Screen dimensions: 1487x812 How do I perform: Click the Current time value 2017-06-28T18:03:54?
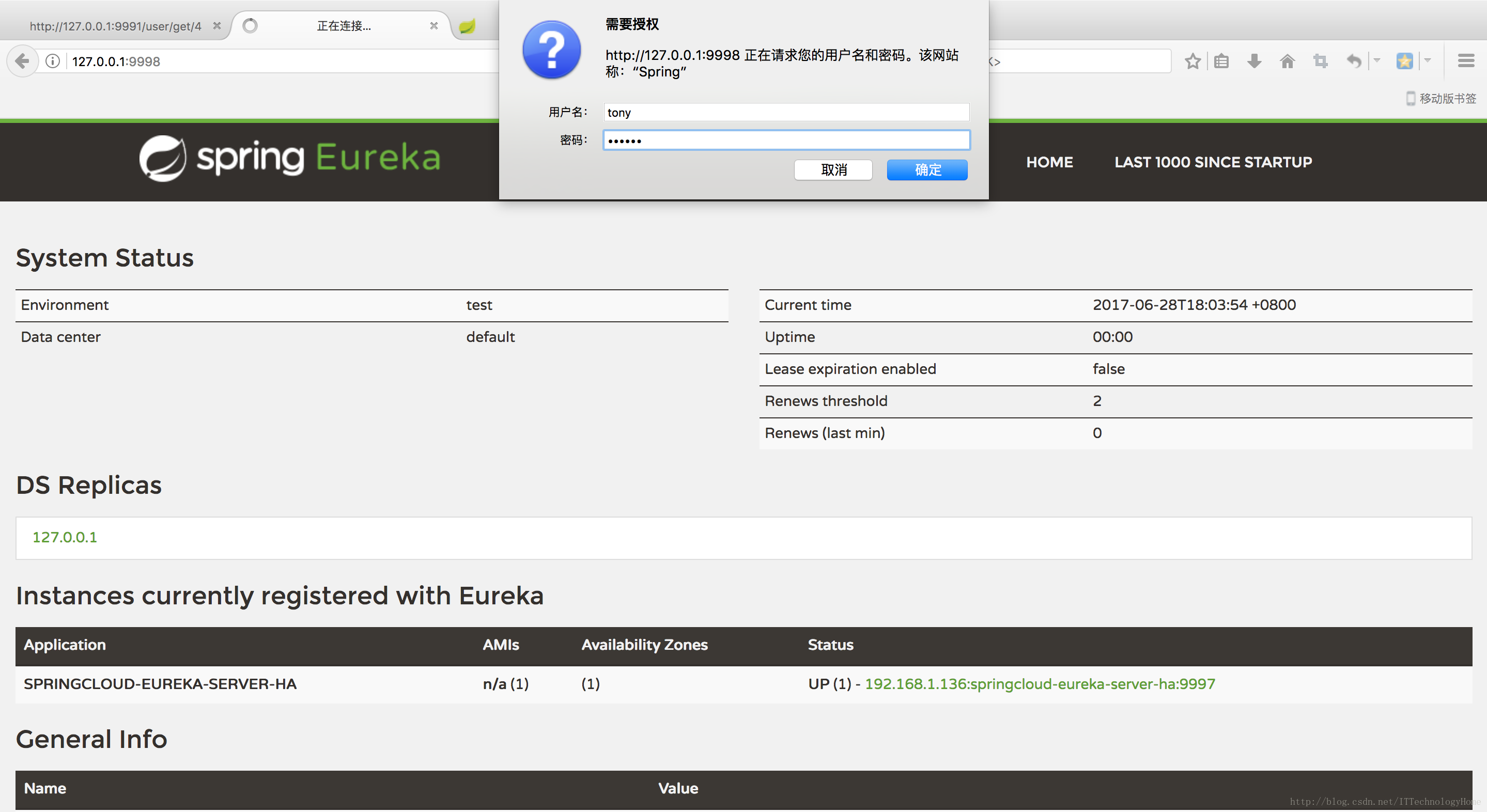[x=1194, y=305]
